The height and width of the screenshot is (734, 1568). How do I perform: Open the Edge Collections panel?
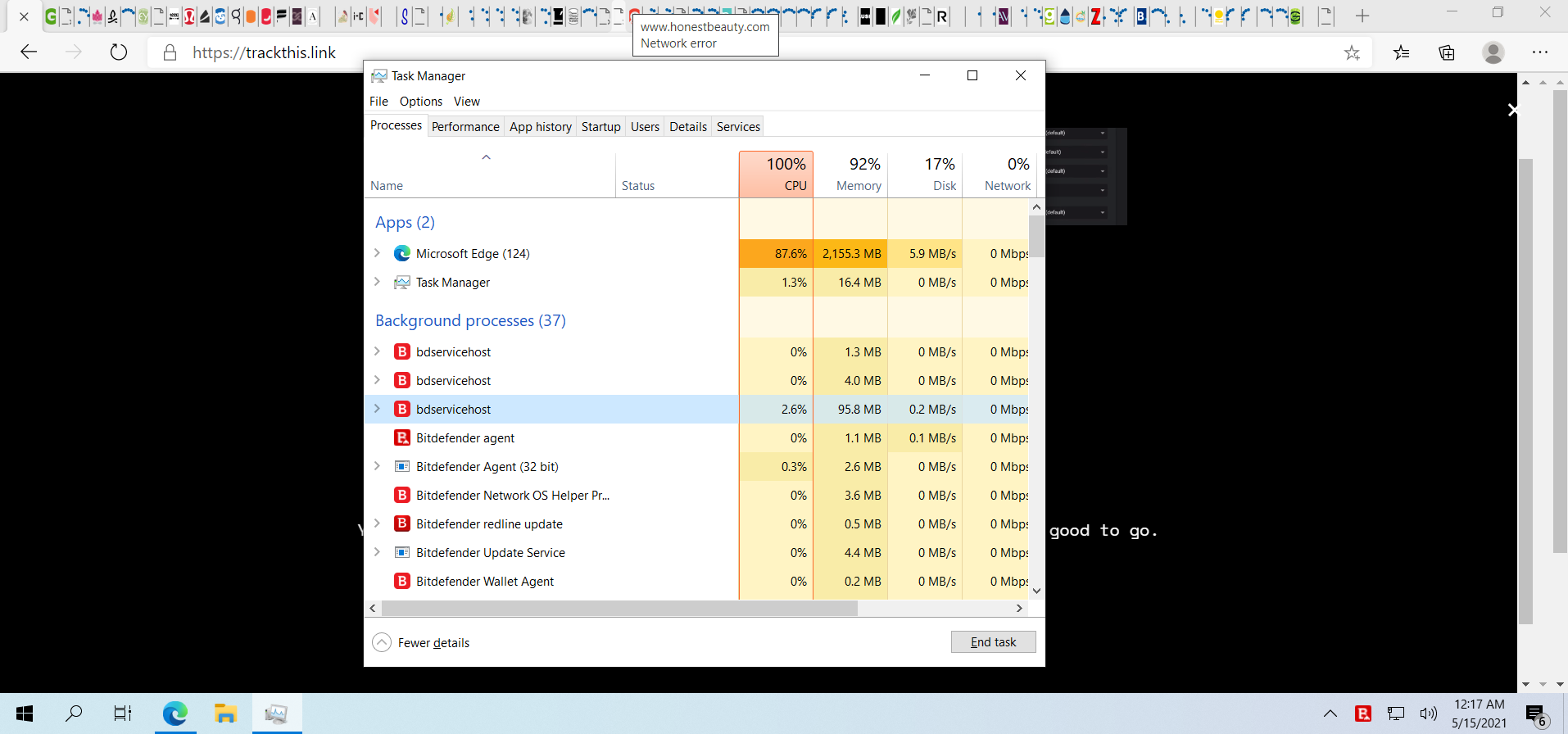[1447, 52]
